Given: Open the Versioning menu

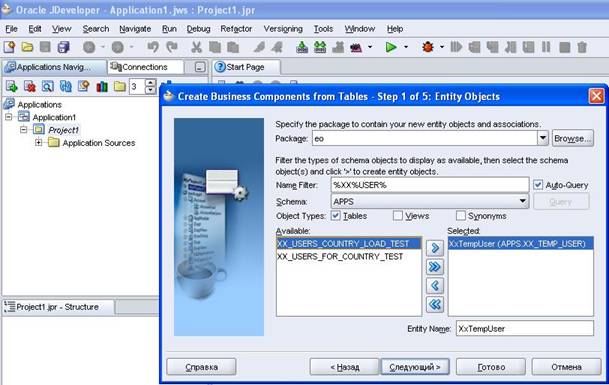Looking at the screenshot, I should (283, 29).
